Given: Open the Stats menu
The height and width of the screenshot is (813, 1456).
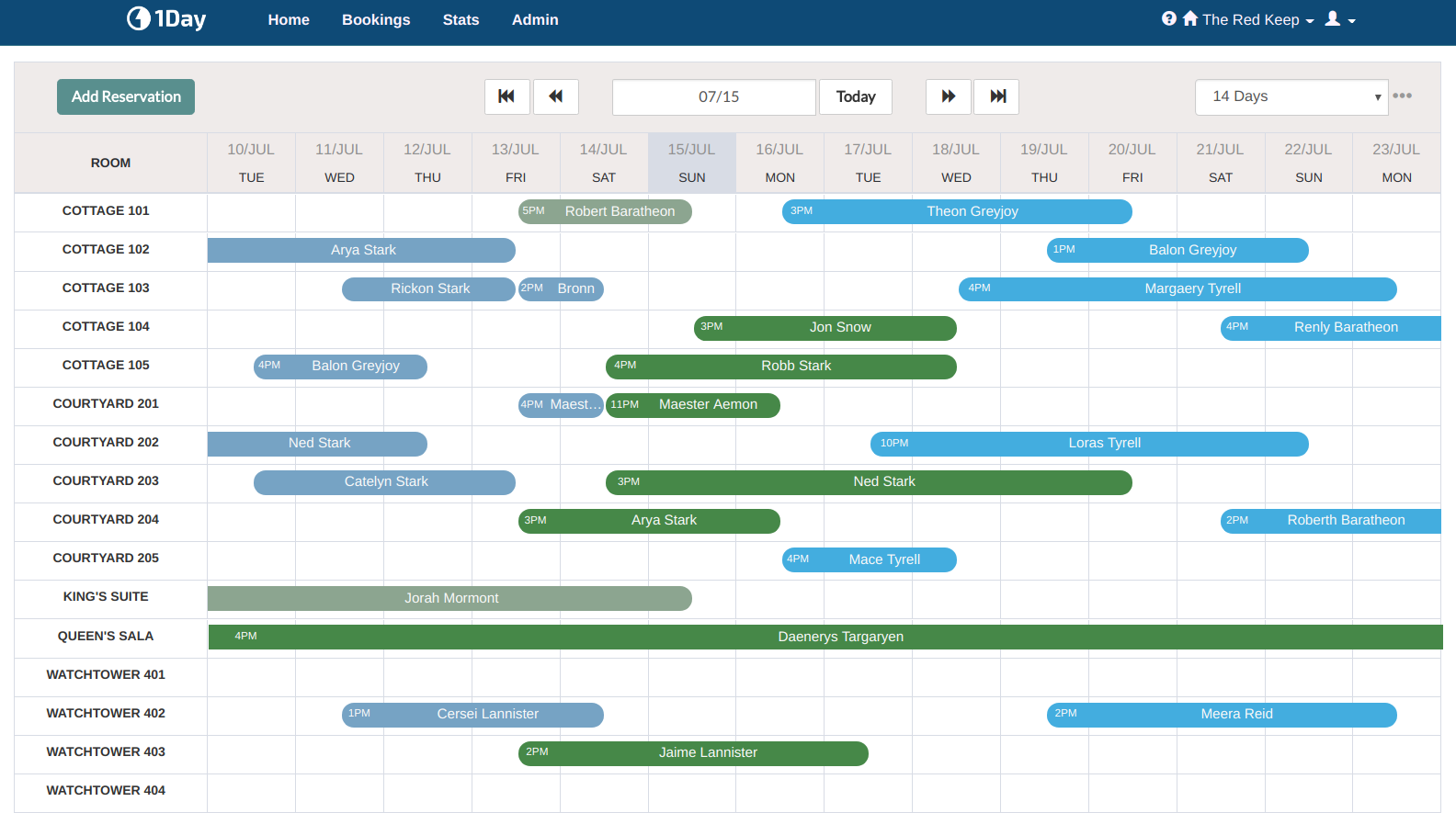Looking at the screenshot, I should pyautogui.click(x=461, y=19).
